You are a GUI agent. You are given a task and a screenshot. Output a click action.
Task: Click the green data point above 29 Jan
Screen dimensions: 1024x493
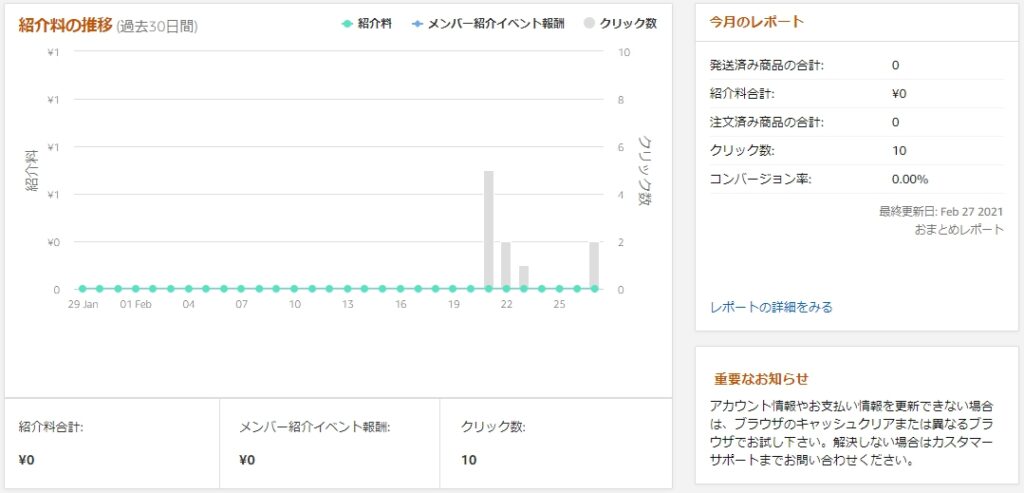tap(82, 288)
